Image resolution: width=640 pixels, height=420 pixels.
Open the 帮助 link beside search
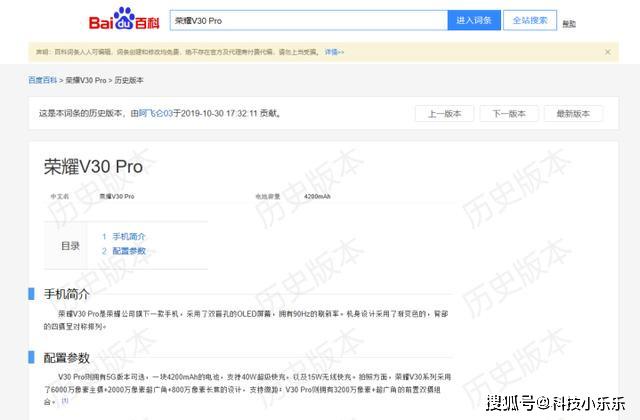pos(569,24)
